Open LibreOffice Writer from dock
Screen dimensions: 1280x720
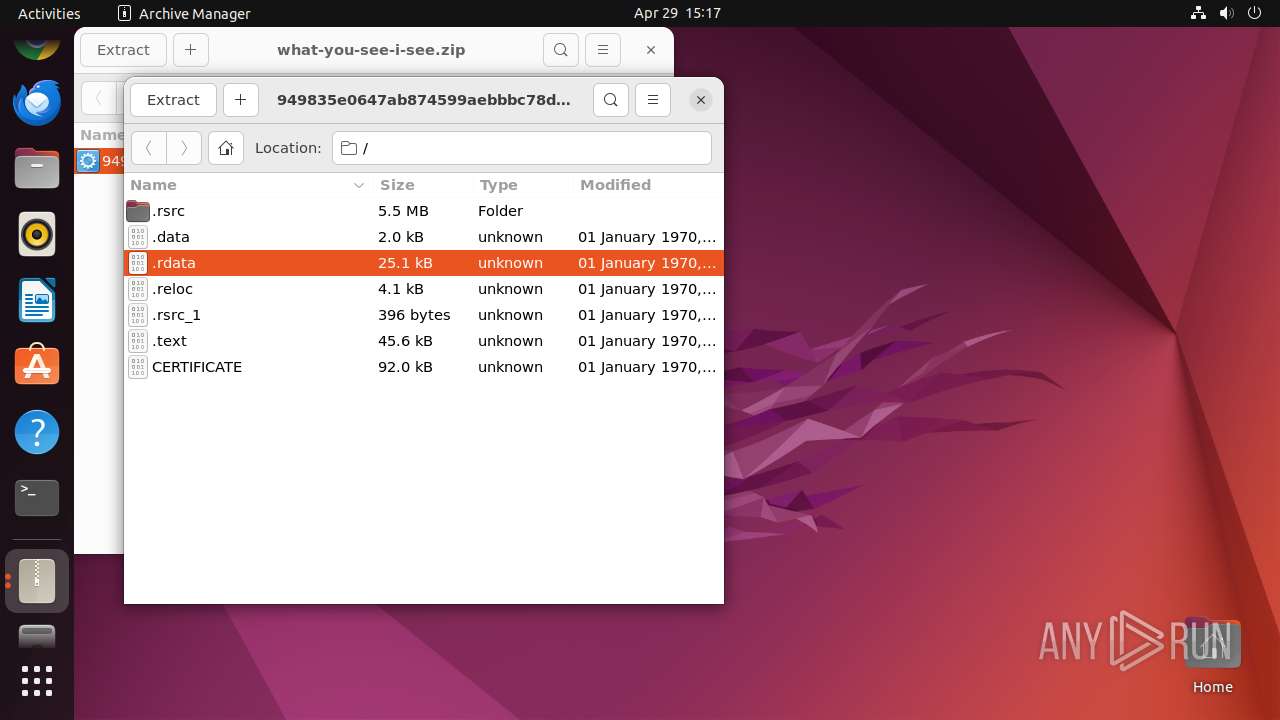pos(37,300)
